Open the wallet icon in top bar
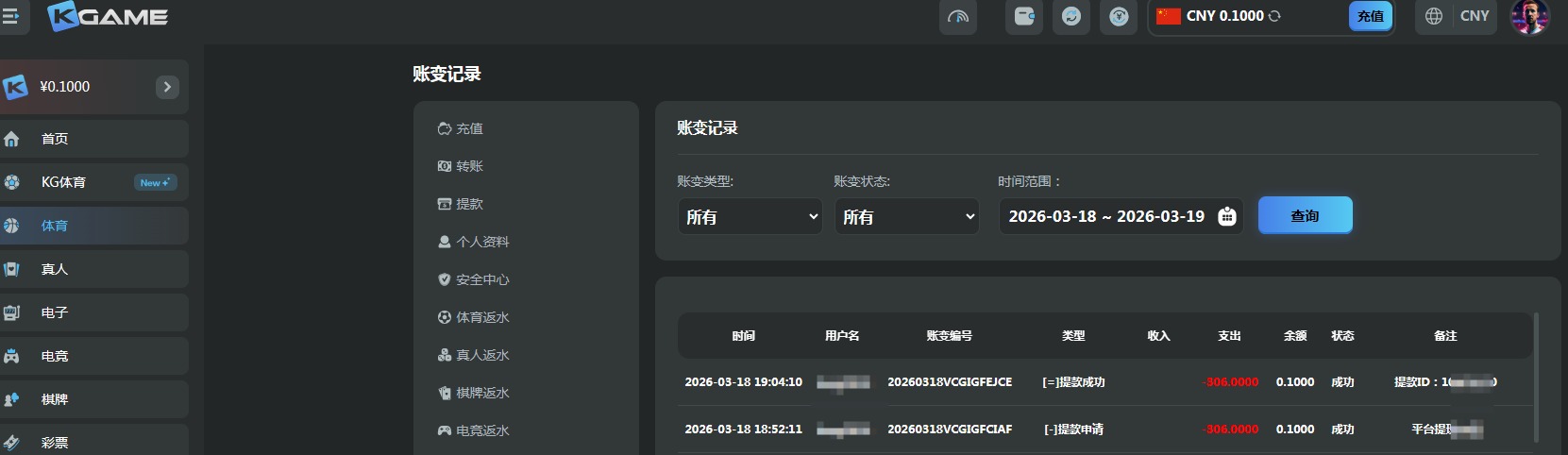This screenshot has height=455, width=1568. tap(1024, 16)
